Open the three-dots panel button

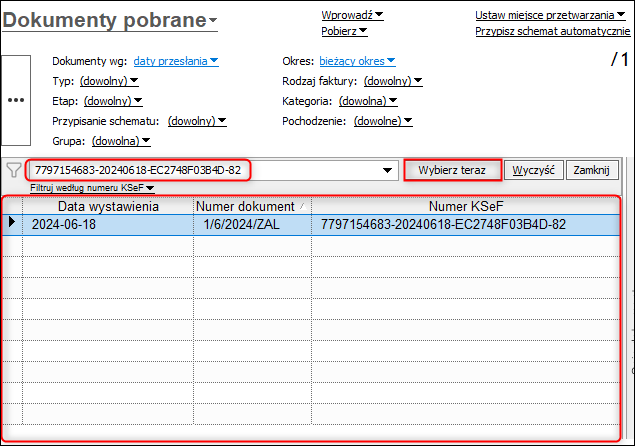click(16, 100)
